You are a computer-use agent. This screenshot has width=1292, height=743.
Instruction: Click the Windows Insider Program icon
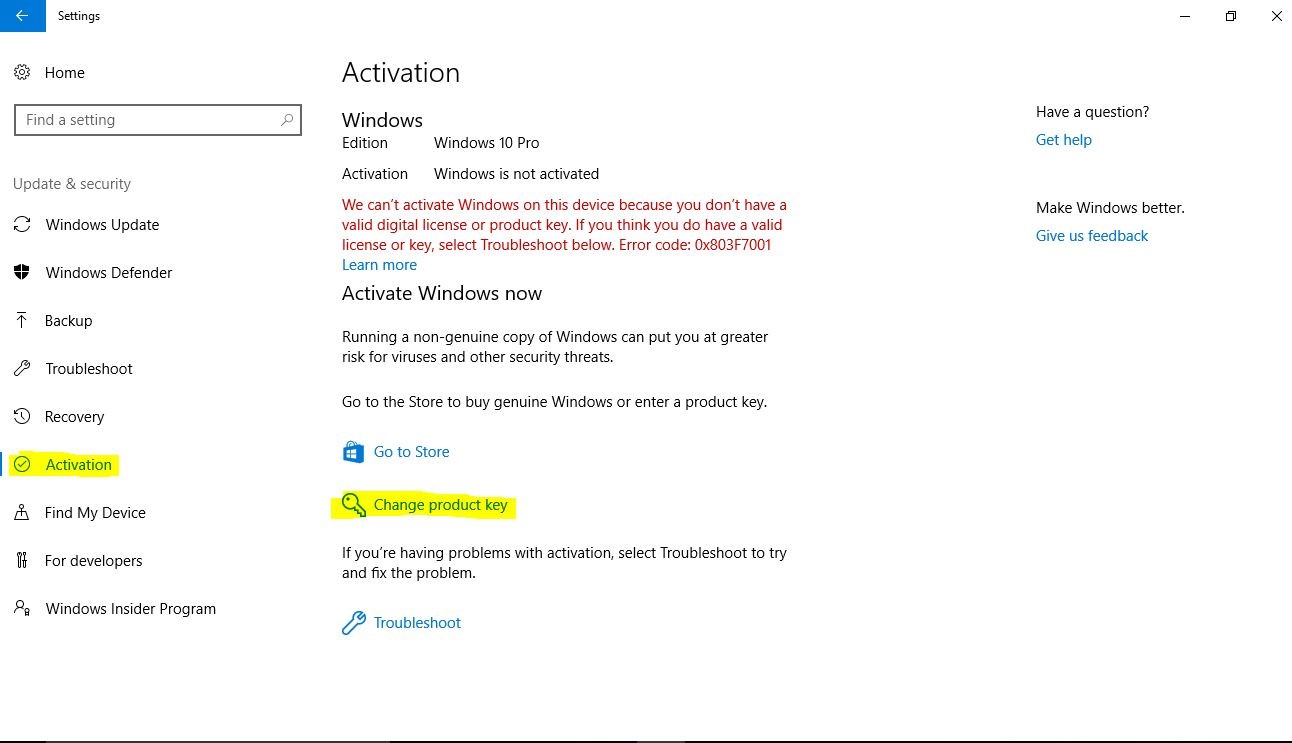[22, 608]
